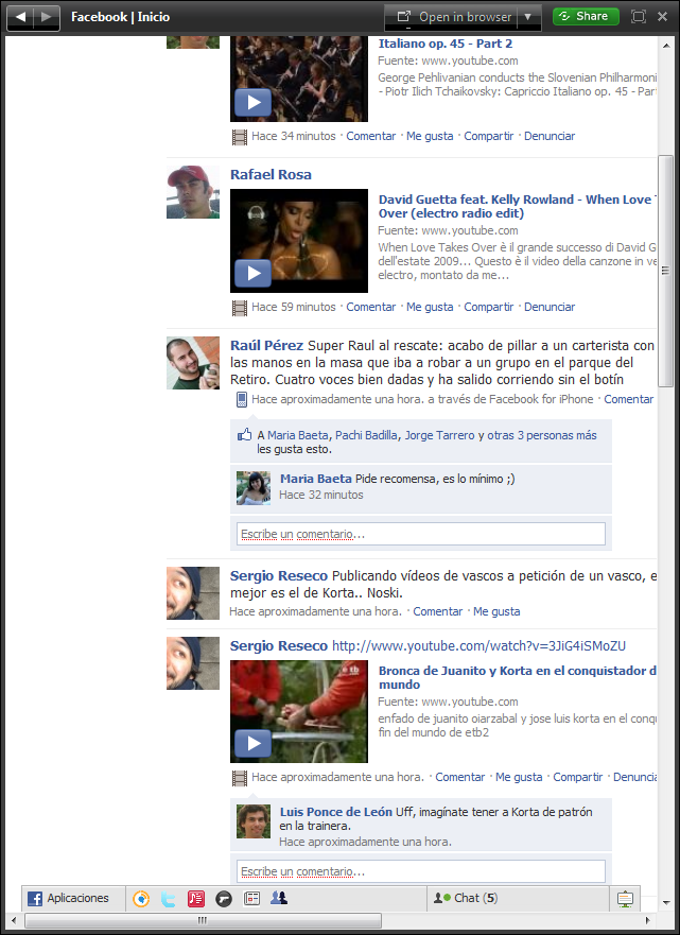Click the green Share button
Image resolution: width=680 pixels, height=935 pixels.
(x=586, y=16)
